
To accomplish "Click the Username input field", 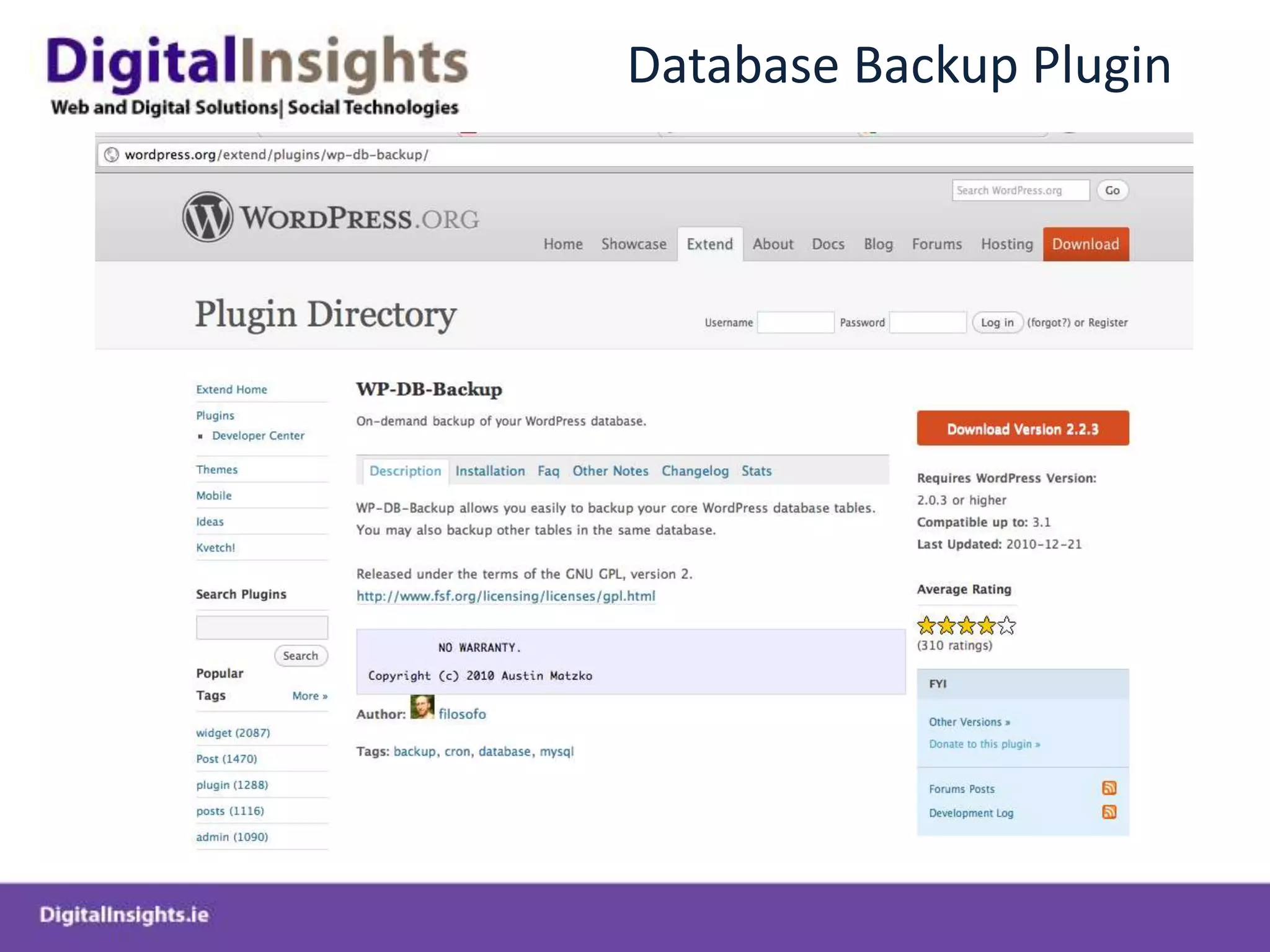I will [x=795, y=322].
